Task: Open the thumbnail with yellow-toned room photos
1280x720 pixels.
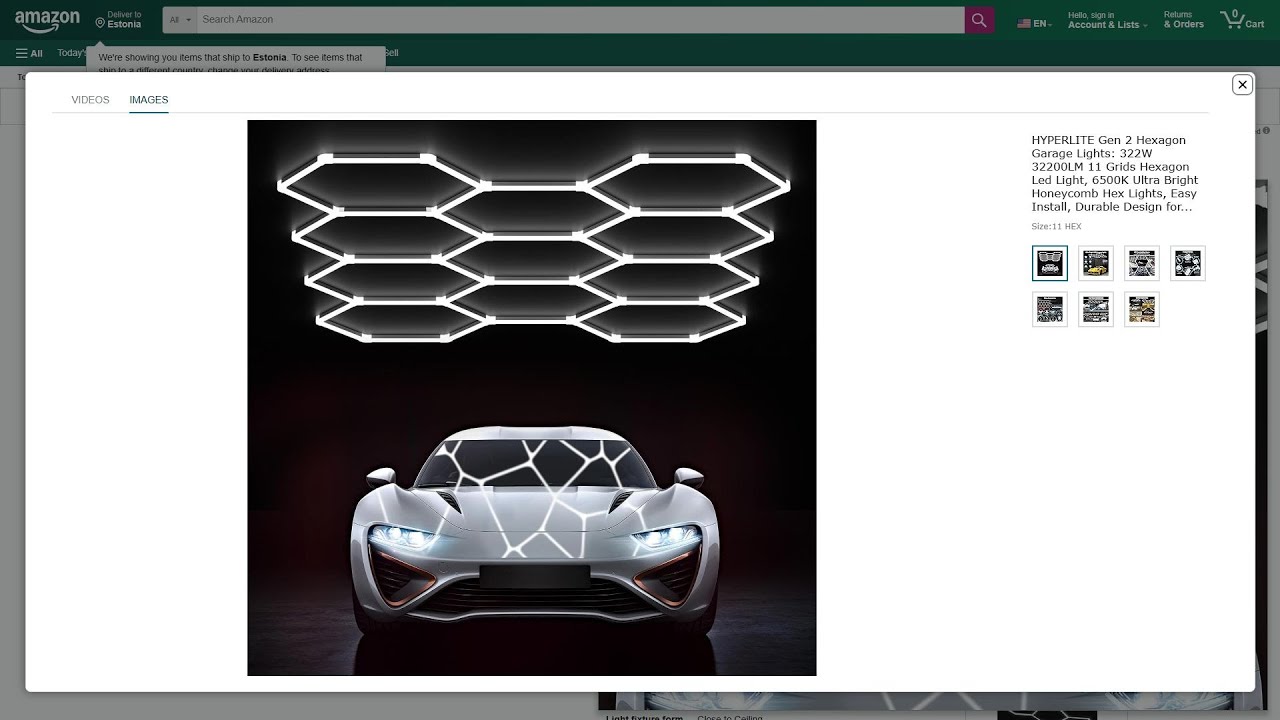Action: pyautogui.click(x=1142, y=309)
